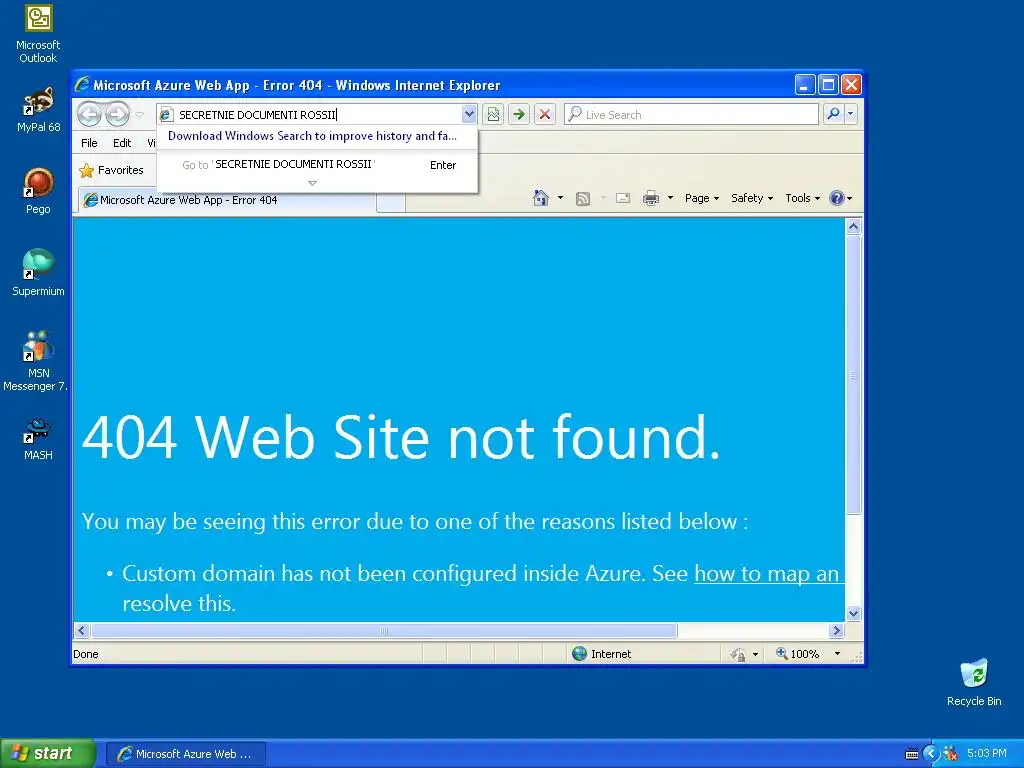Open Pego desktop shortcut
This screenshot has width=1024, height=768.
coord(38,191)
